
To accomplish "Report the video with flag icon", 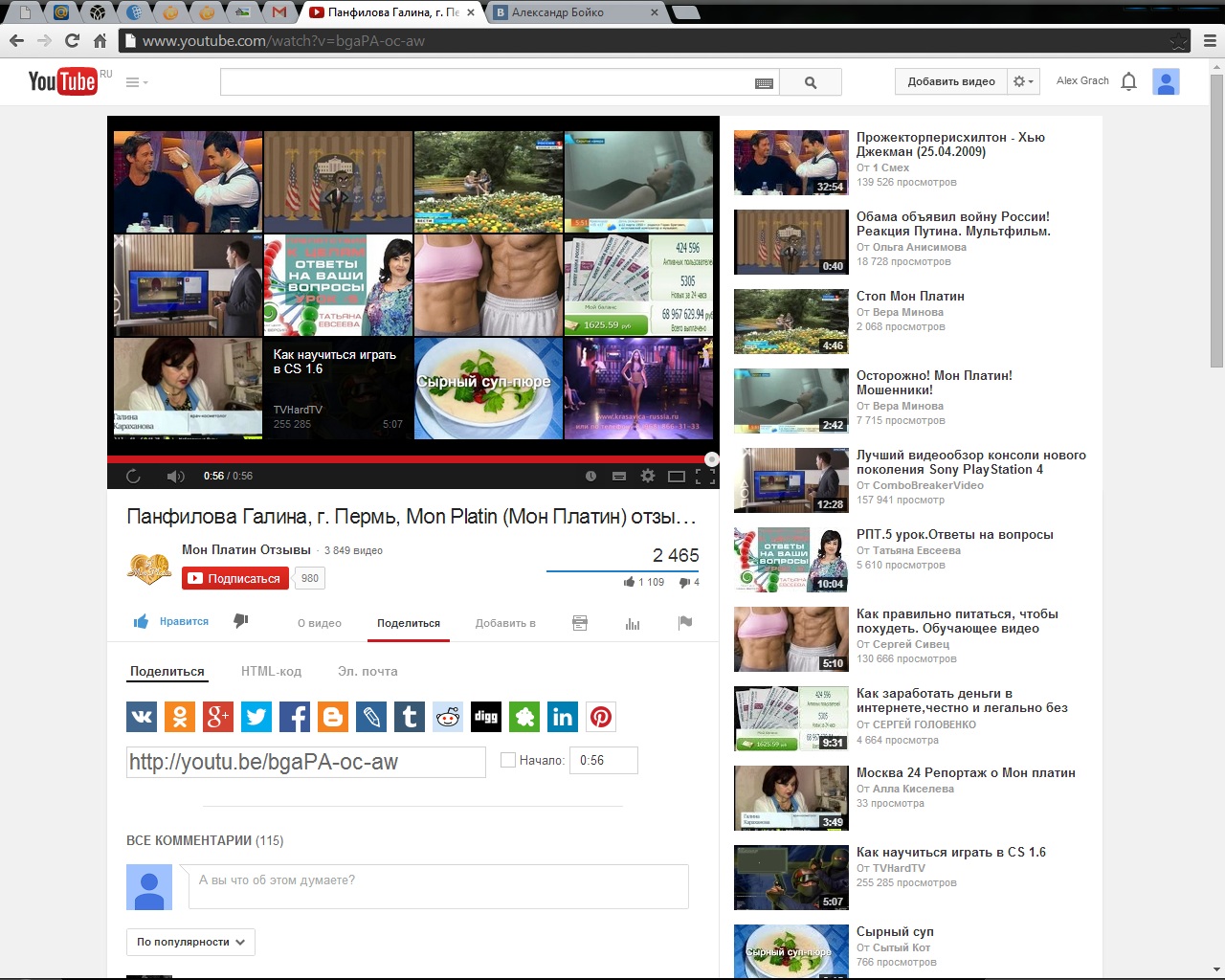I will point(685,623).
